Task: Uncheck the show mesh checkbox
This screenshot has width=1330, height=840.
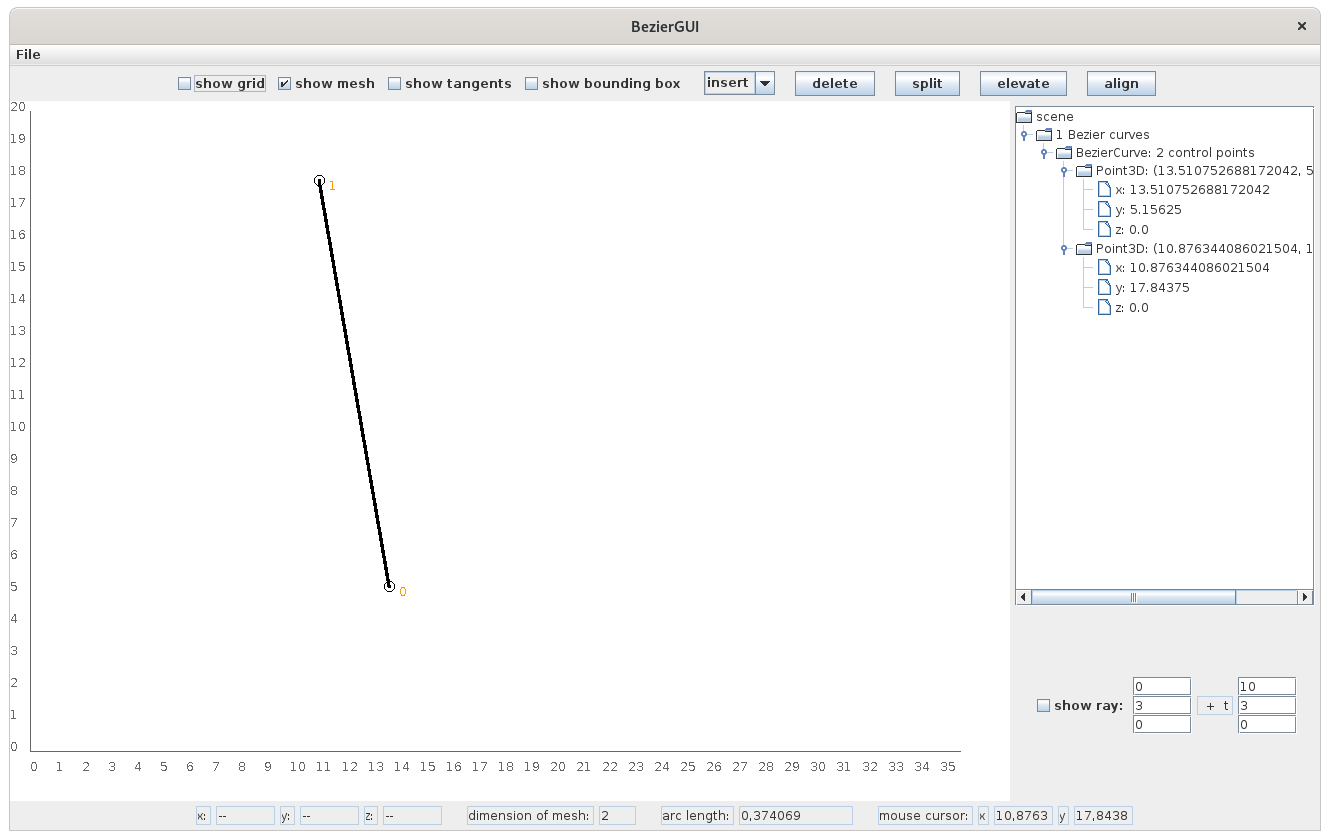Action: point(285,84)
